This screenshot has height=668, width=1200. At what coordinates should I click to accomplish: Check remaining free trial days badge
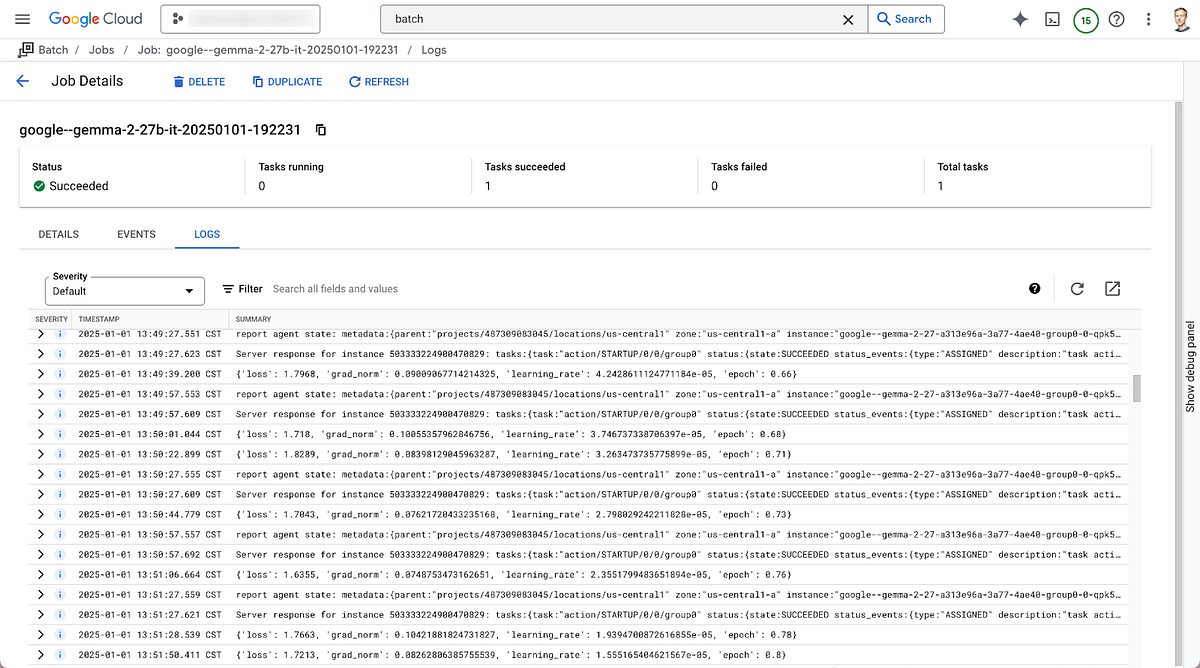(x=1085, y=18)
